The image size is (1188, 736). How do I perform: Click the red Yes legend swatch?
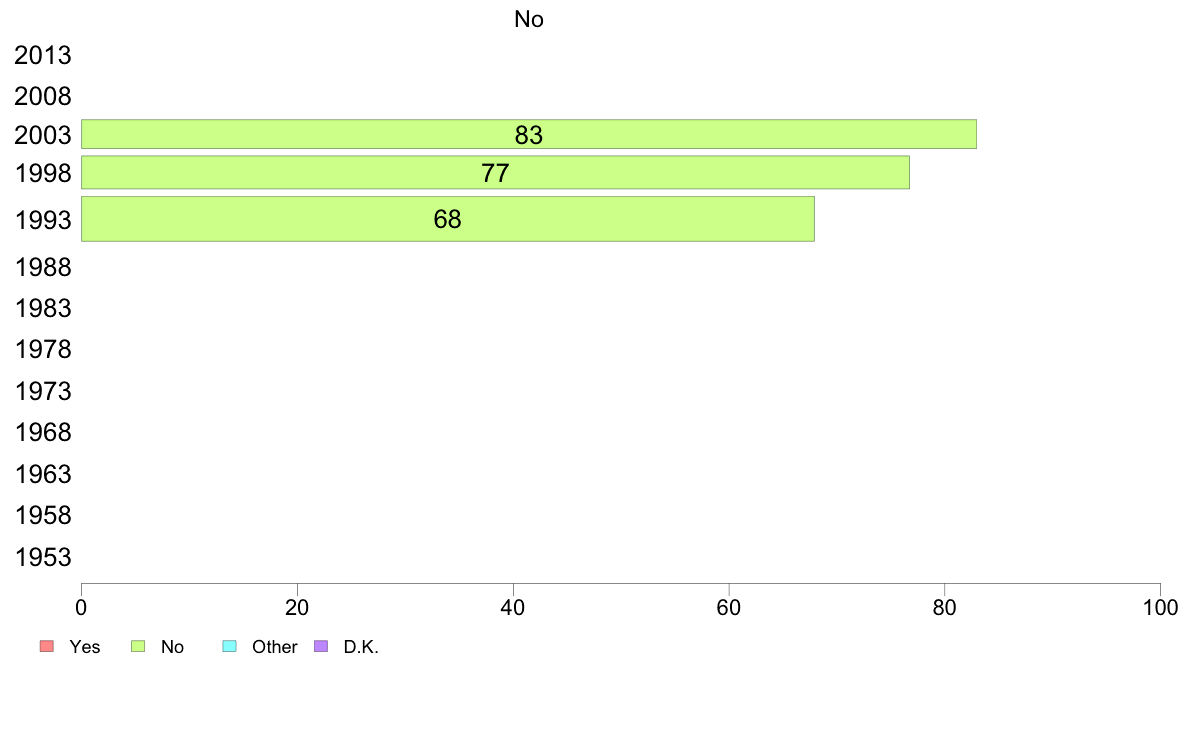(47, 646)
